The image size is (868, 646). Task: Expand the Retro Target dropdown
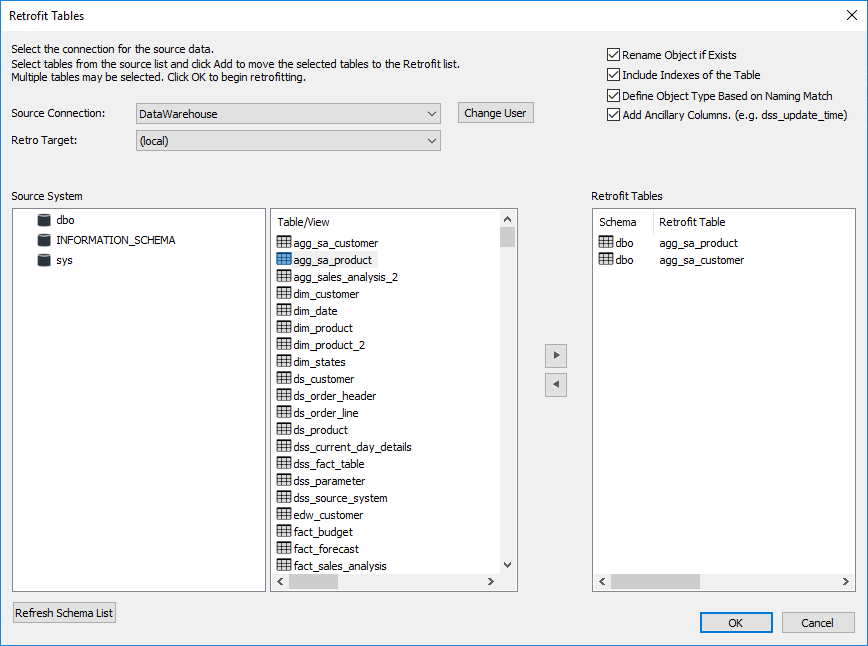pyautogui.click(x=431, y=141)
